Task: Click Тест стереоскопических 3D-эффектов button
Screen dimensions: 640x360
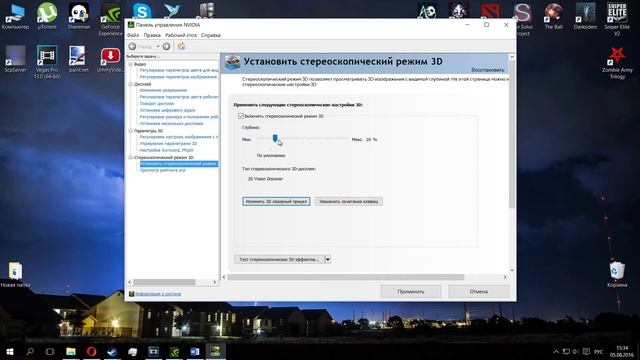Action: coord(279,260)
